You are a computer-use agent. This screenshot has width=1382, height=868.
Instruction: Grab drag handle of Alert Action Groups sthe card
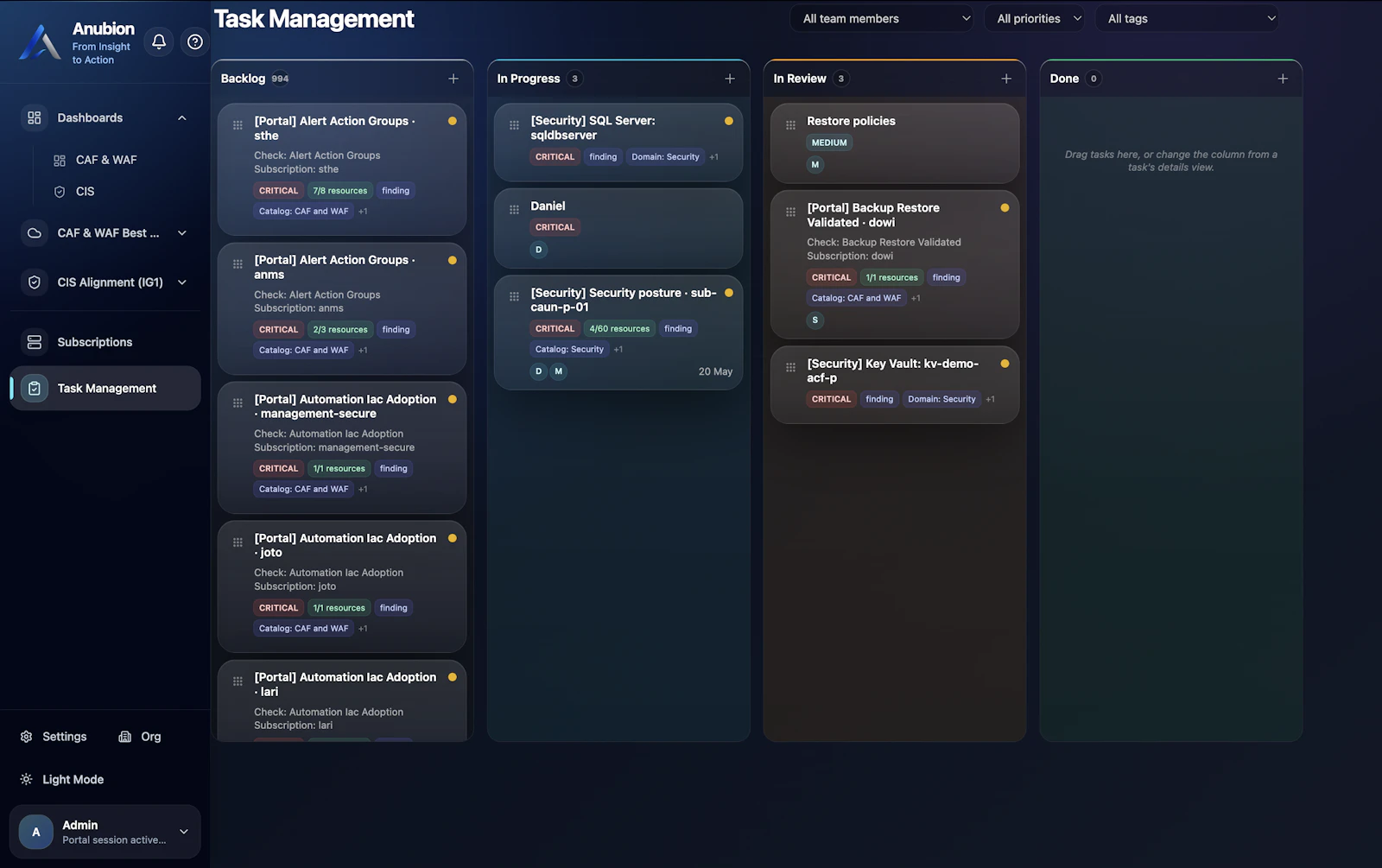pos(238,125)
